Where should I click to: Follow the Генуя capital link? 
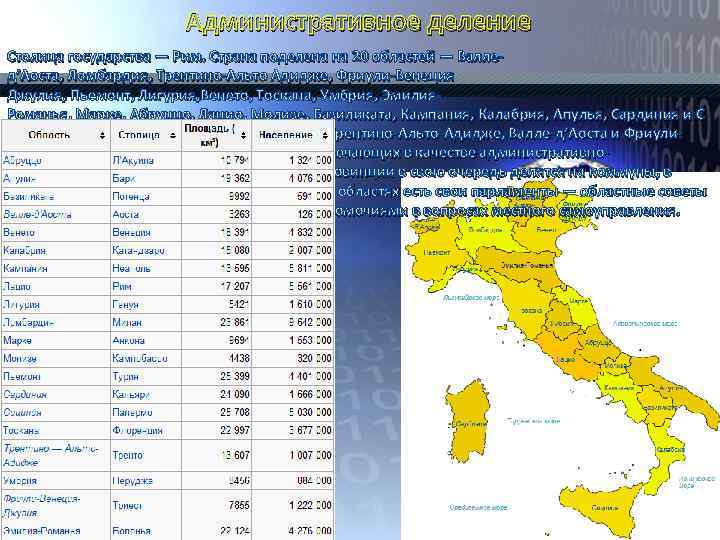click(125, 304)
